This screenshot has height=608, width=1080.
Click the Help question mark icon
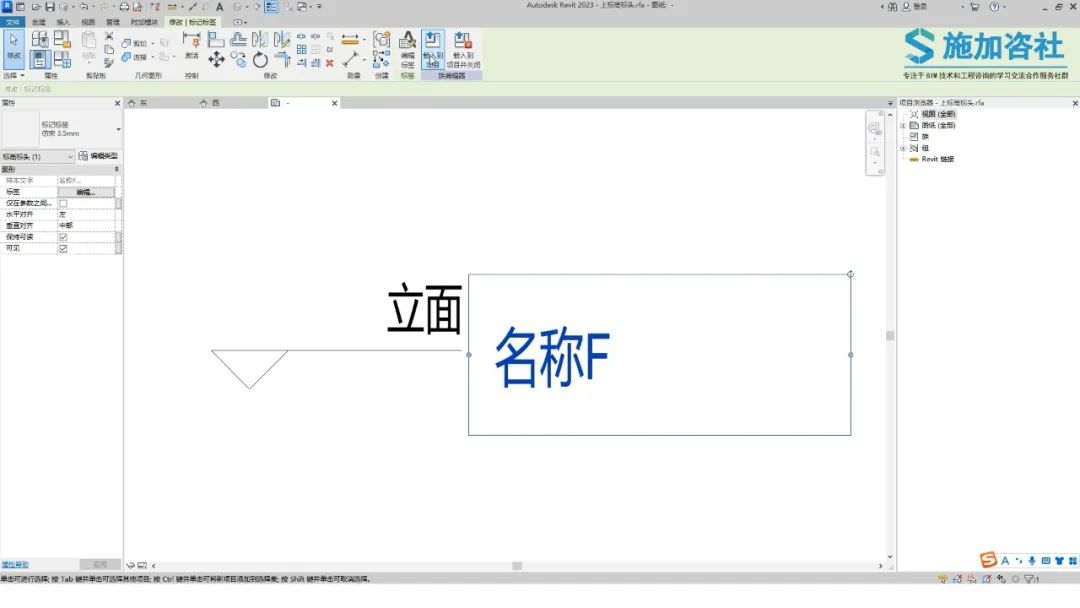(x=994, y=6)
